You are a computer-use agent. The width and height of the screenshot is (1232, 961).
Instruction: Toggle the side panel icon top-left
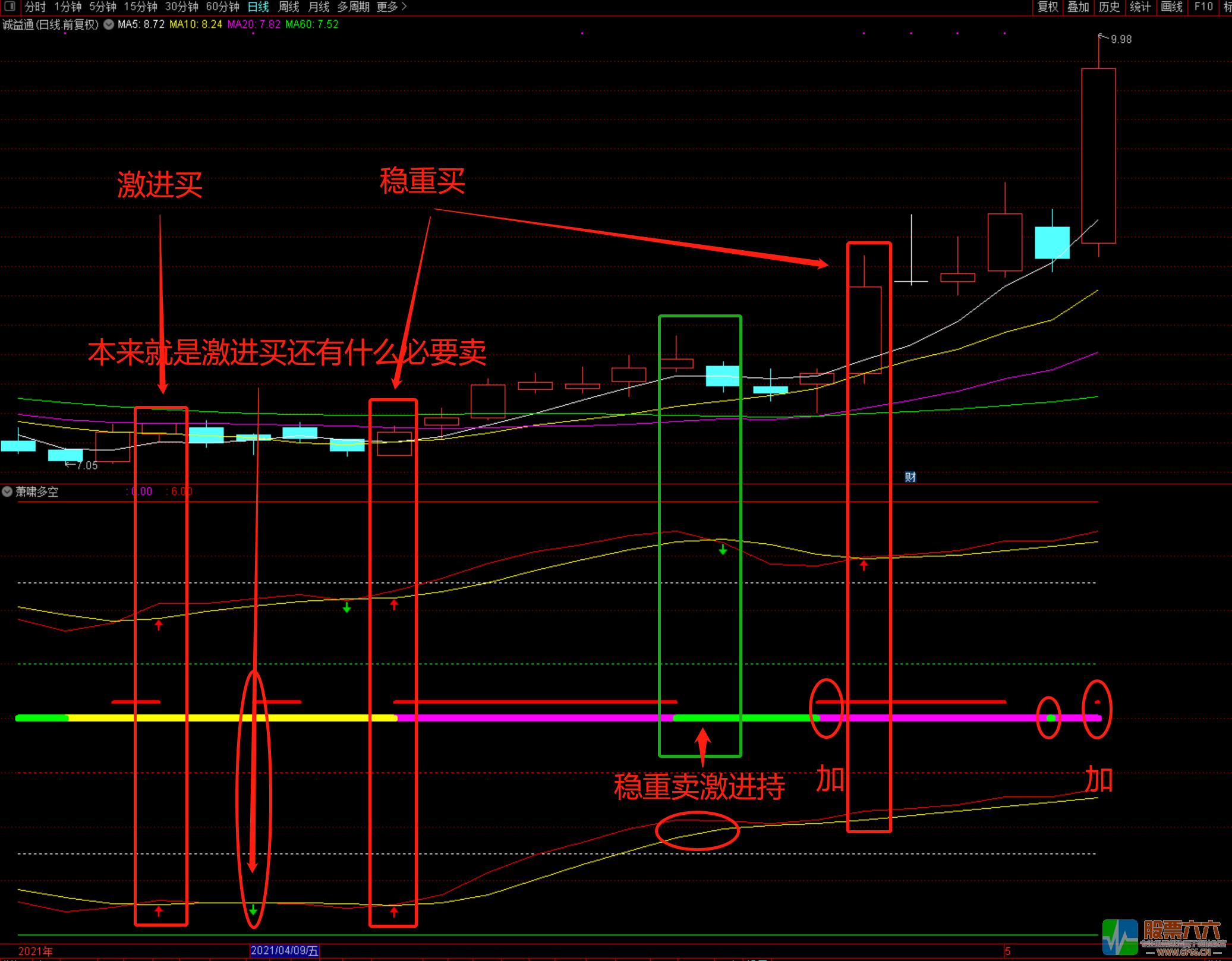10,7
